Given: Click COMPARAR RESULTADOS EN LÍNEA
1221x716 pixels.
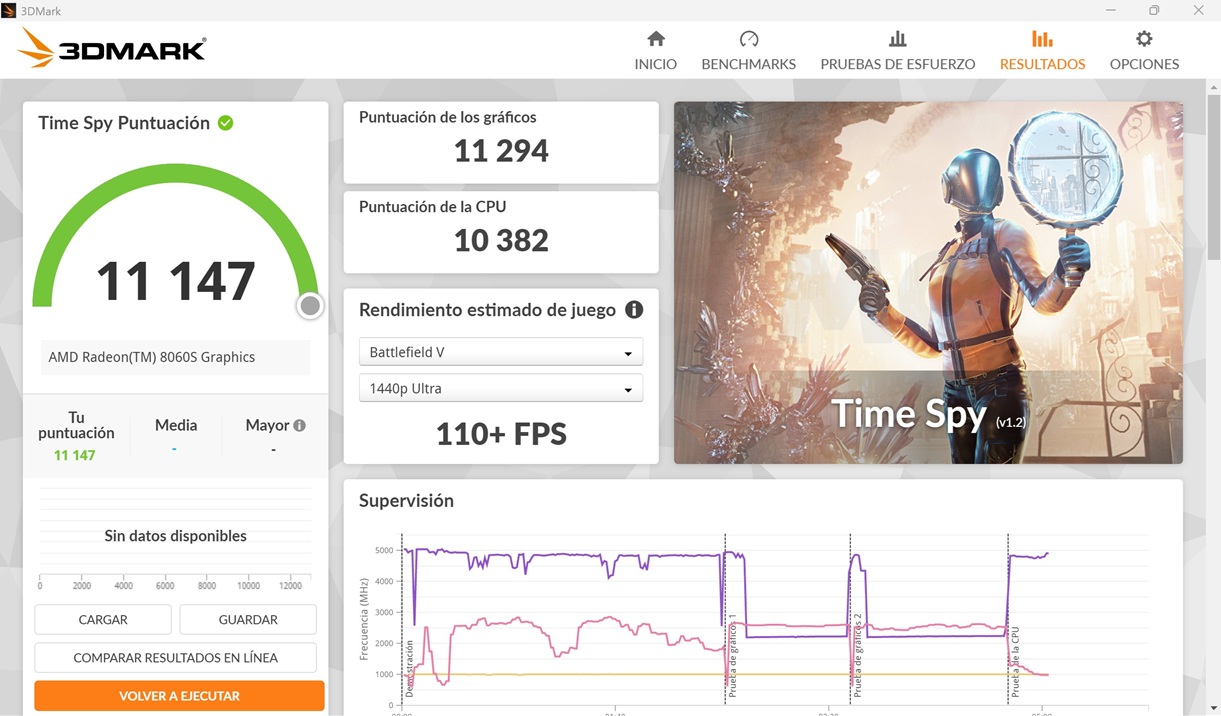Looking at the screenshot, I should click(175, 657).
